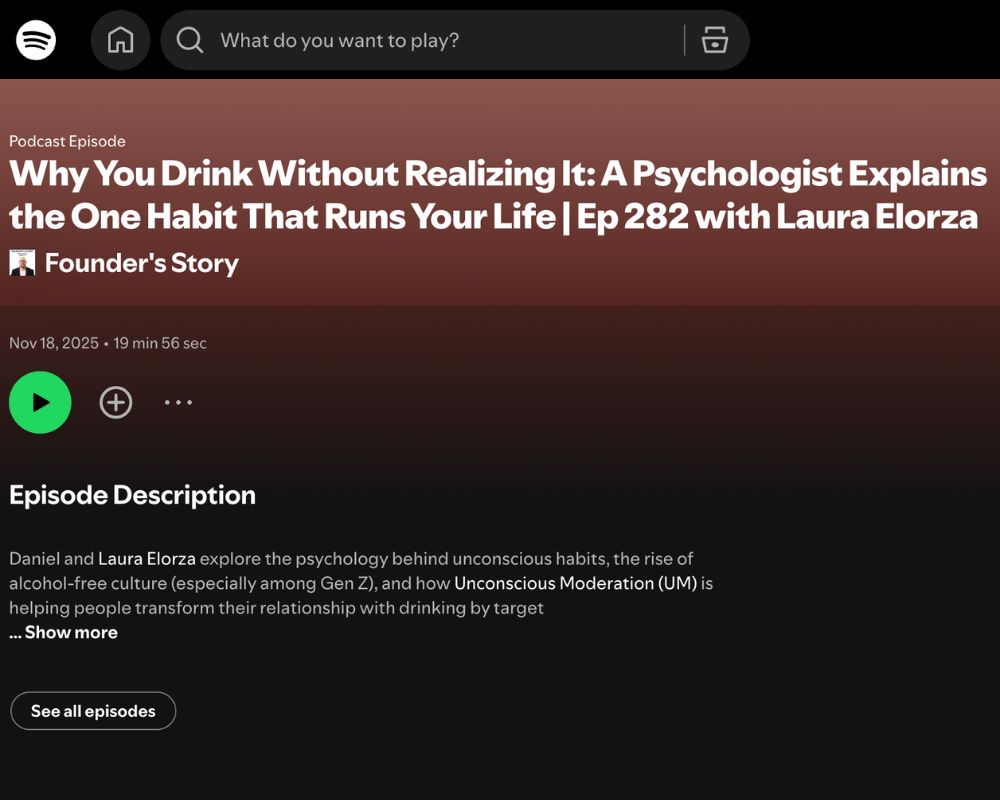This screenshot has width=1000, height=800.
Task: Click the search magnifier icon
Action: pyautogui.click(x=189, y=40)
